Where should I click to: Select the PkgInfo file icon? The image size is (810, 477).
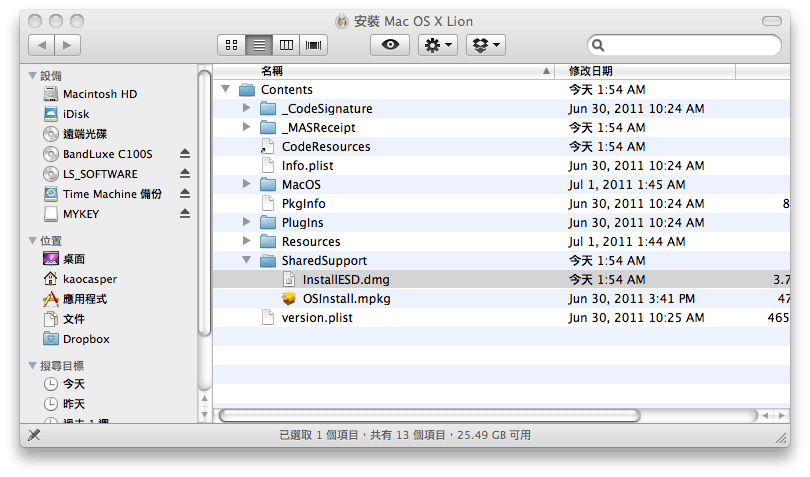coord(268,203)
